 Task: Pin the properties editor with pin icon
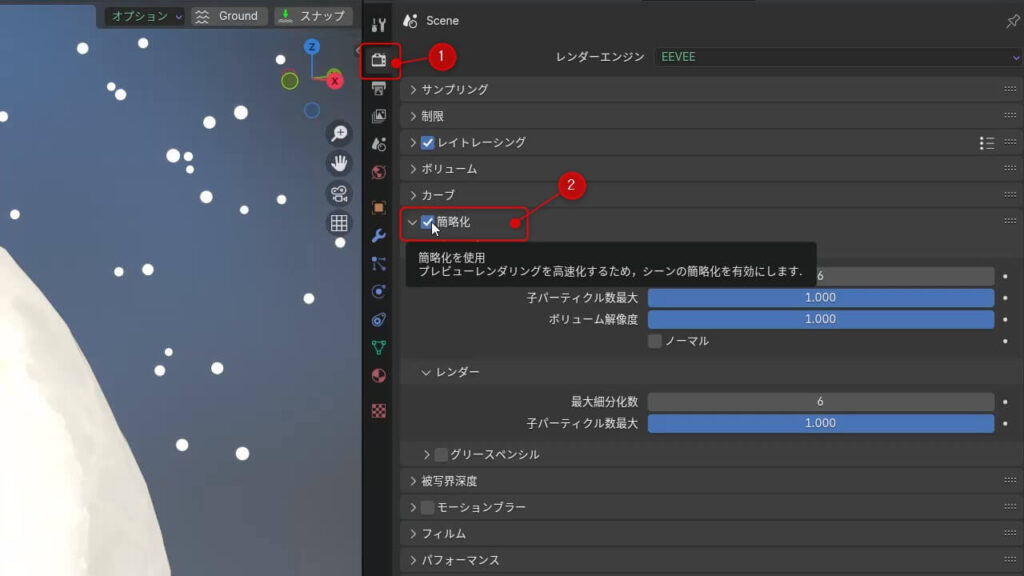(x=1012, y=21)
